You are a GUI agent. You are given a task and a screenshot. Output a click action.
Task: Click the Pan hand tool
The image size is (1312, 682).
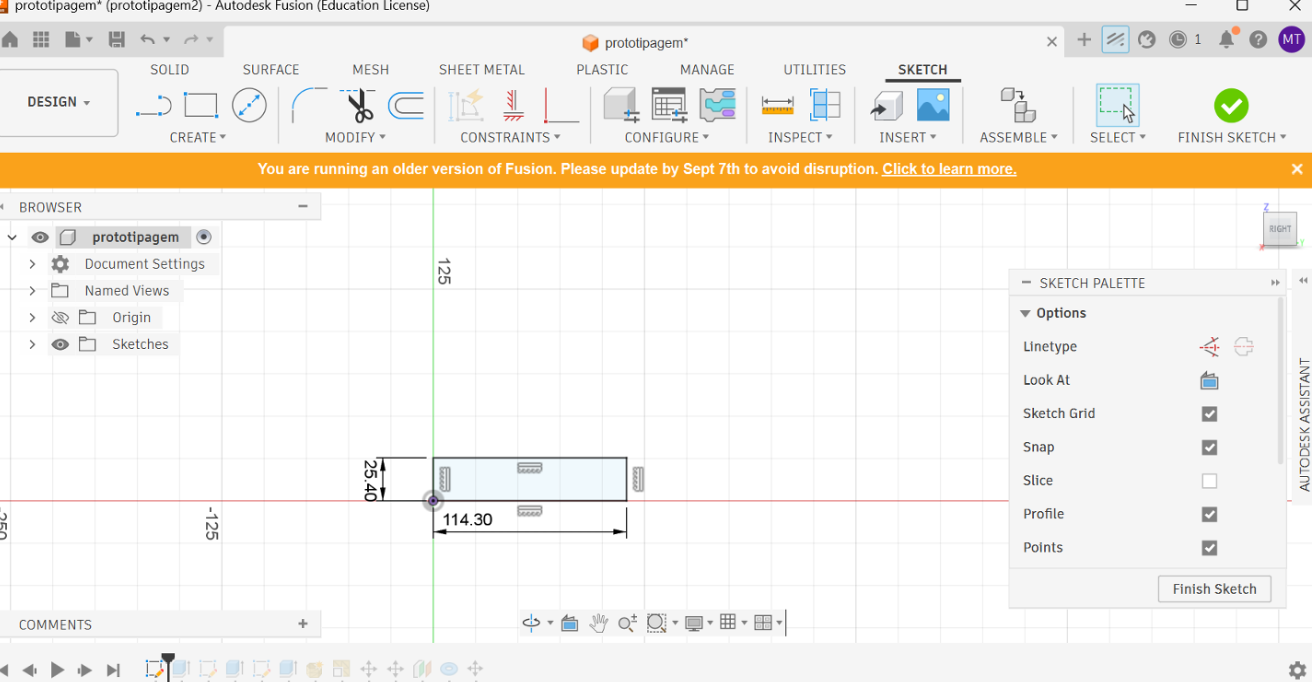pyautogui.click(x=598, y=623)
